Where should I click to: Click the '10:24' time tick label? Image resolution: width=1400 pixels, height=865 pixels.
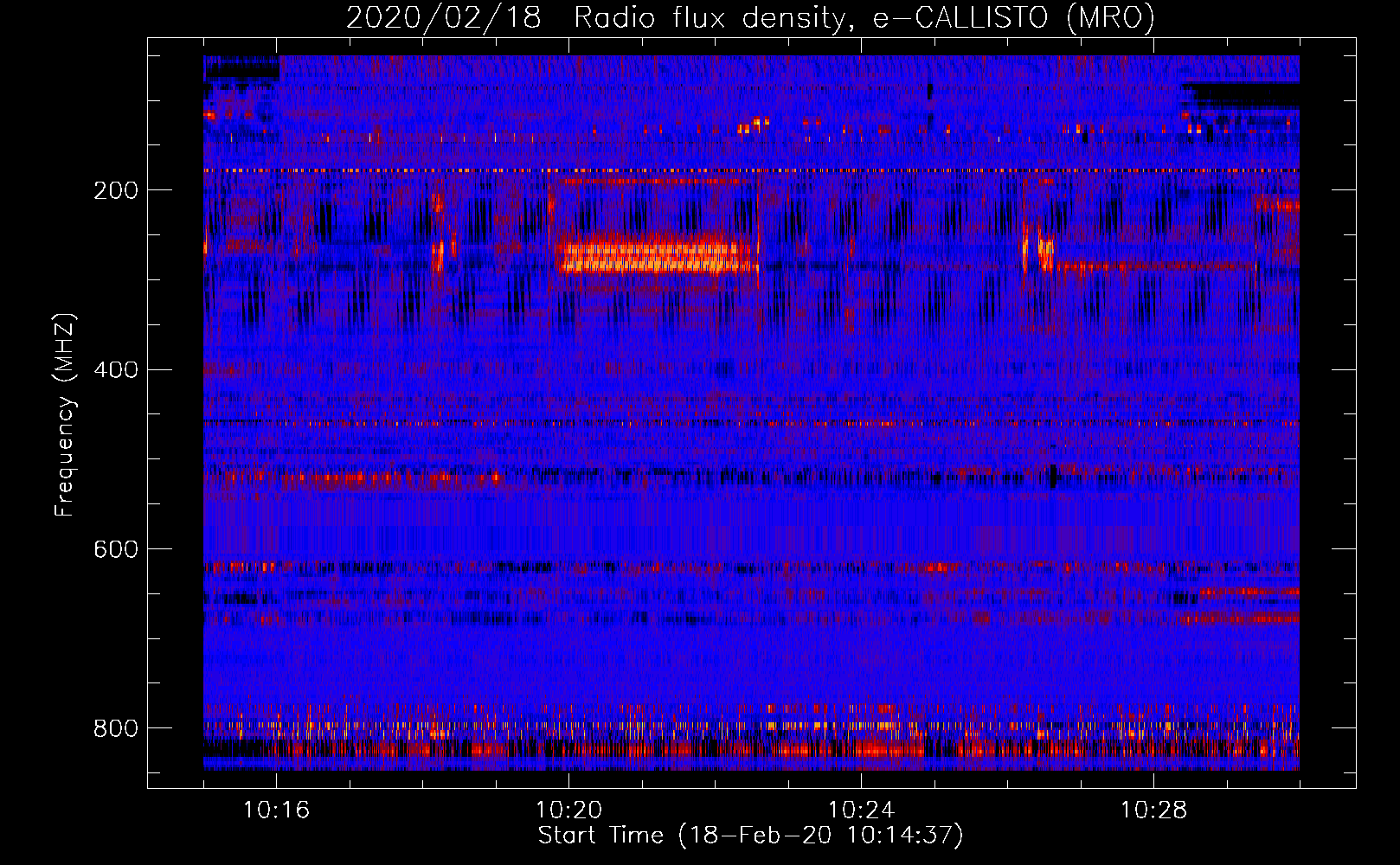[x=861, y=810]
